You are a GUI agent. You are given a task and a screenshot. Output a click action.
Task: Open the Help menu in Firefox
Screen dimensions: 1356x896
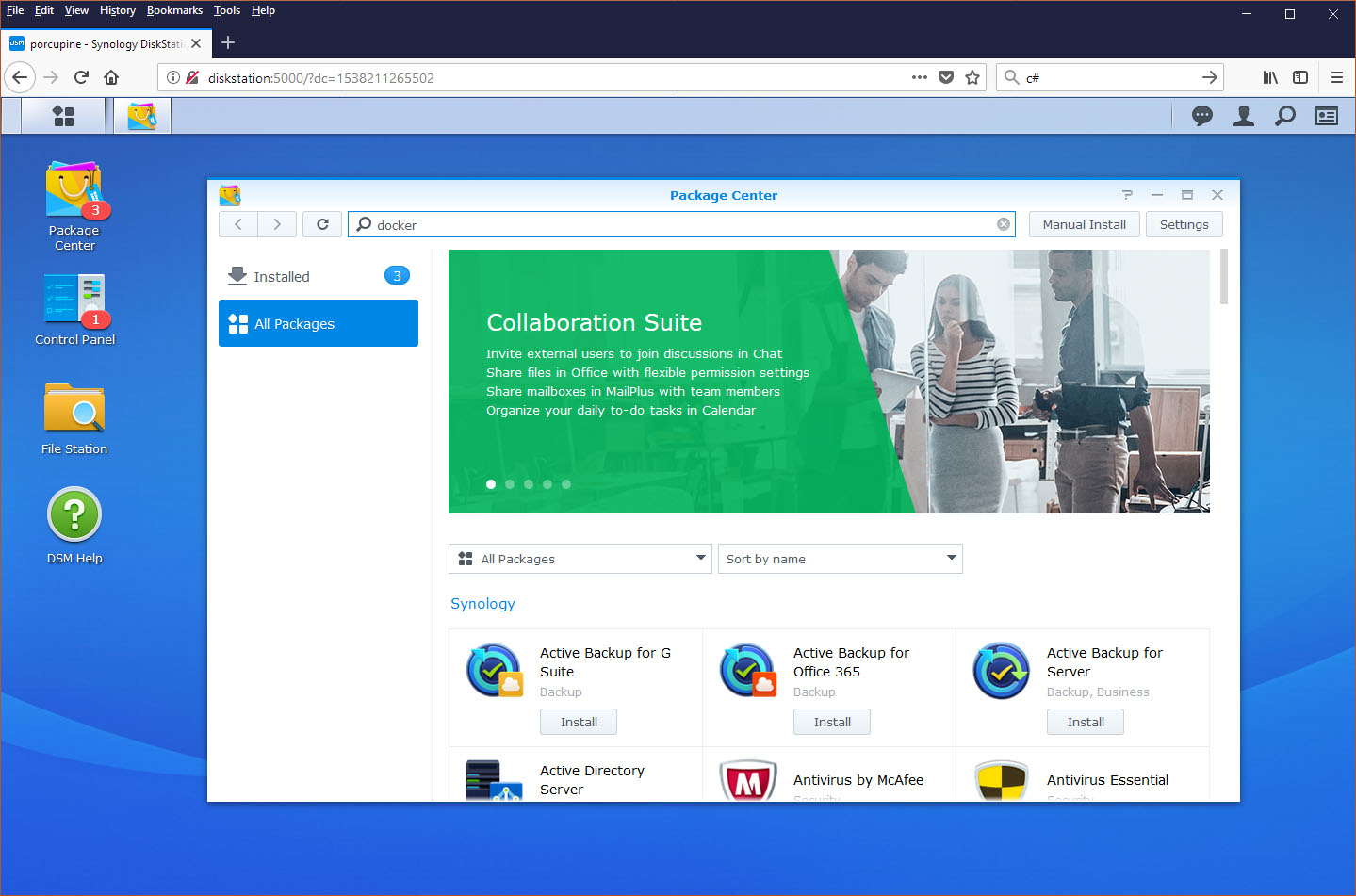263,10
